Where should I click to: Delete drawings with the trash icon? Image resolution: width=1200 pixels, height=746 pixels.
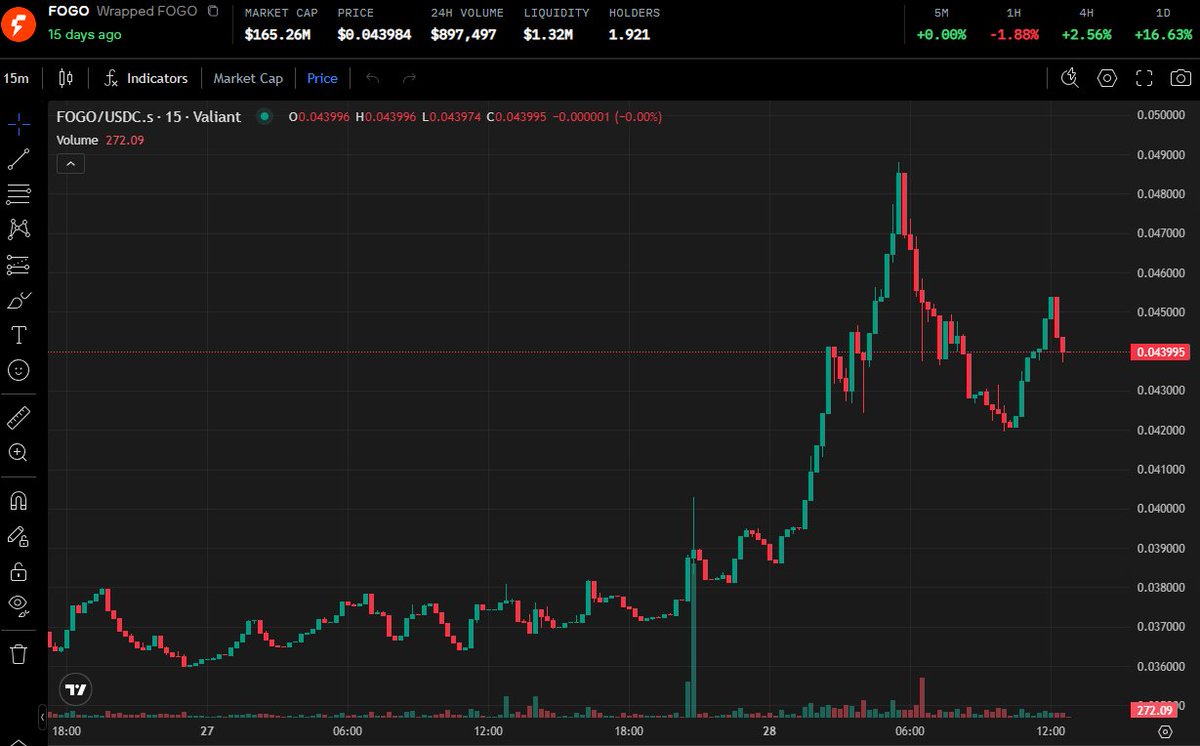(x=18, y=655)
